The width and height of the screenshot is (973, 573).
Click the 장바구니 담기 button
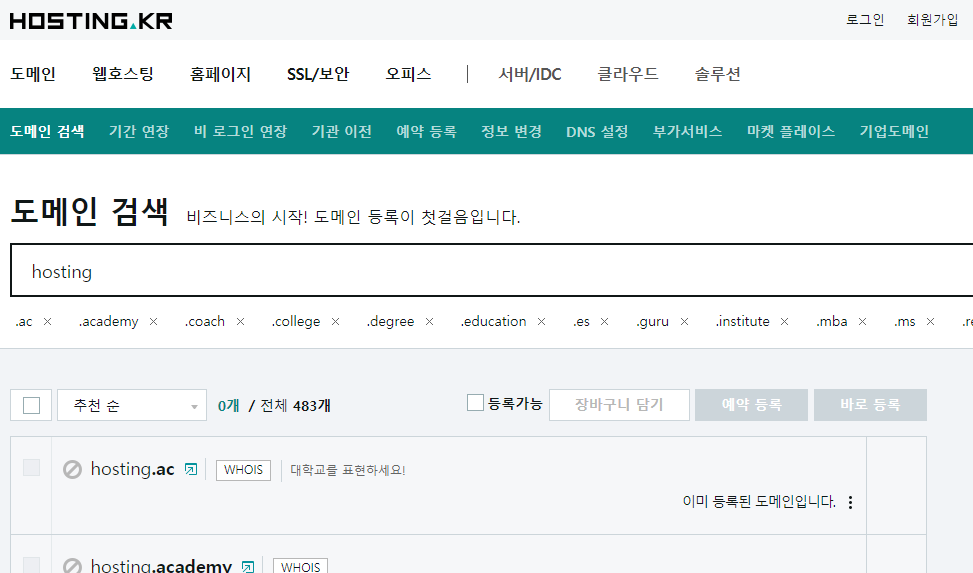click(619, 405)
